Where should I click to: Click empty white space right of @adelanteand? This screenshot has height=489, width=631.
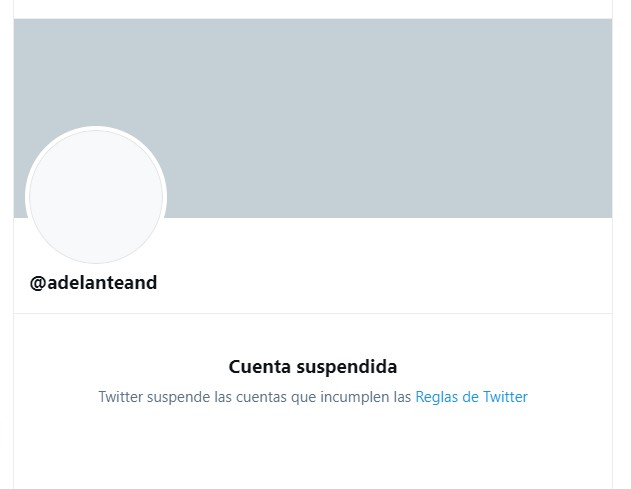tap(382, 283)
